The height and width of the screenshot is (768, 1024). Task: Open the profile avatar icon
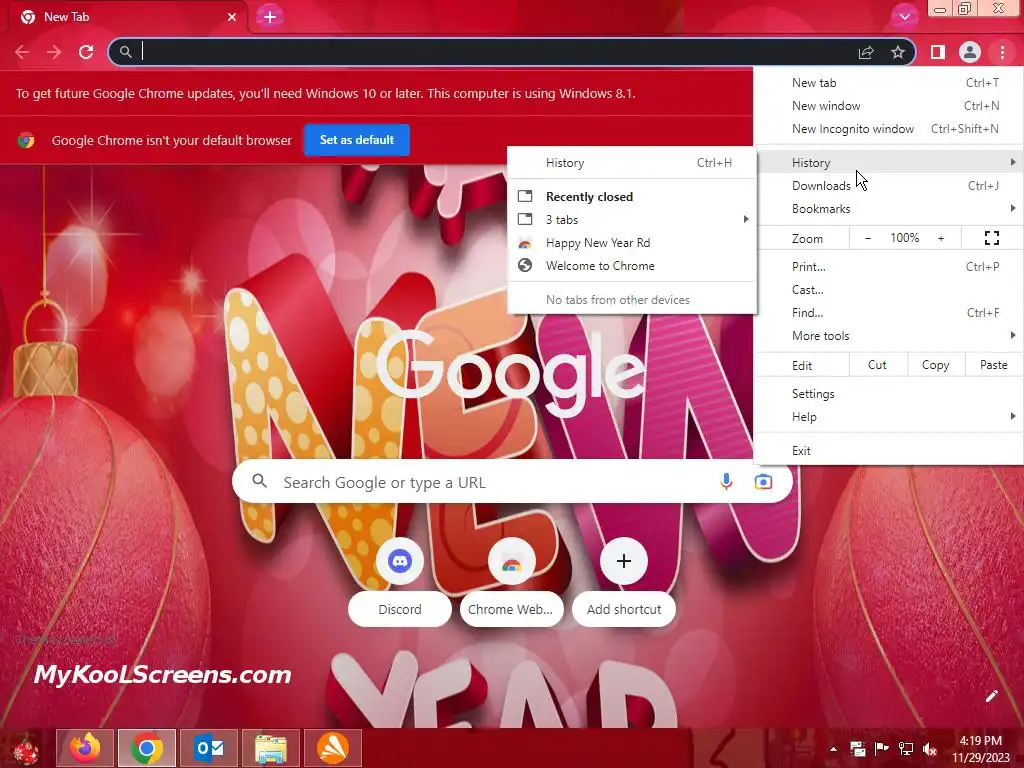970,52
